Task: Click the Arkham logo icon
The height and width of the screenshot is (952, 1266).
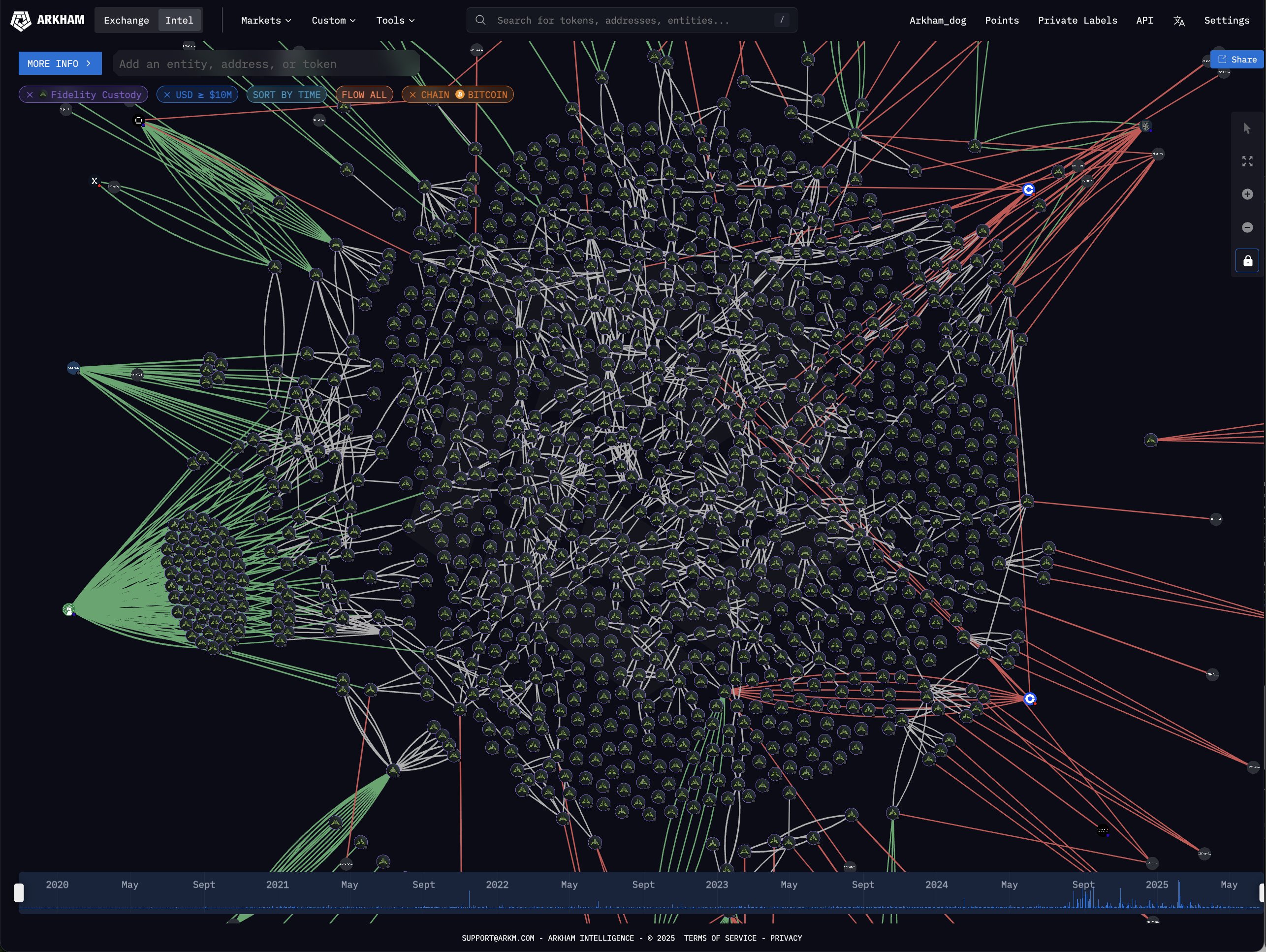Action: click(x=21, y=21)
